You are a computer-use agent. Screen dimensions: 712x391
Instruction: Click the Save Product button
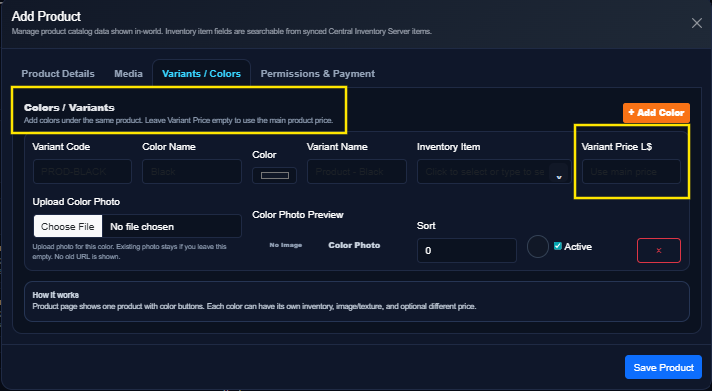663,367
